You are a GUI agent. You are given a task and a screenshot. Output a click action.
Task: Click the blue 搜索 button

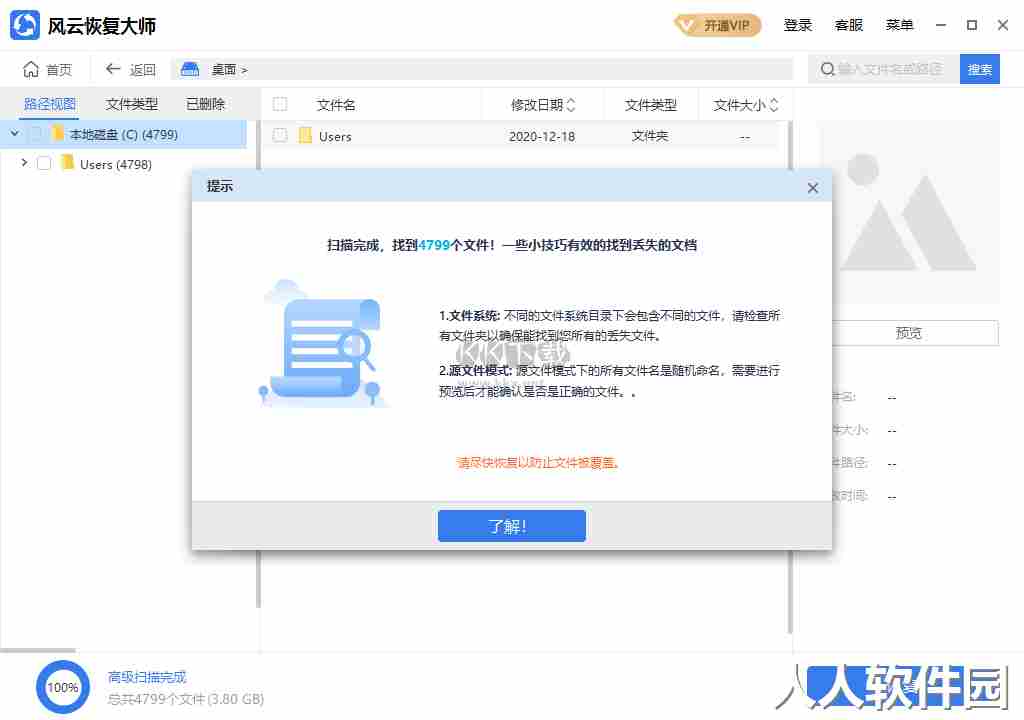980,69
